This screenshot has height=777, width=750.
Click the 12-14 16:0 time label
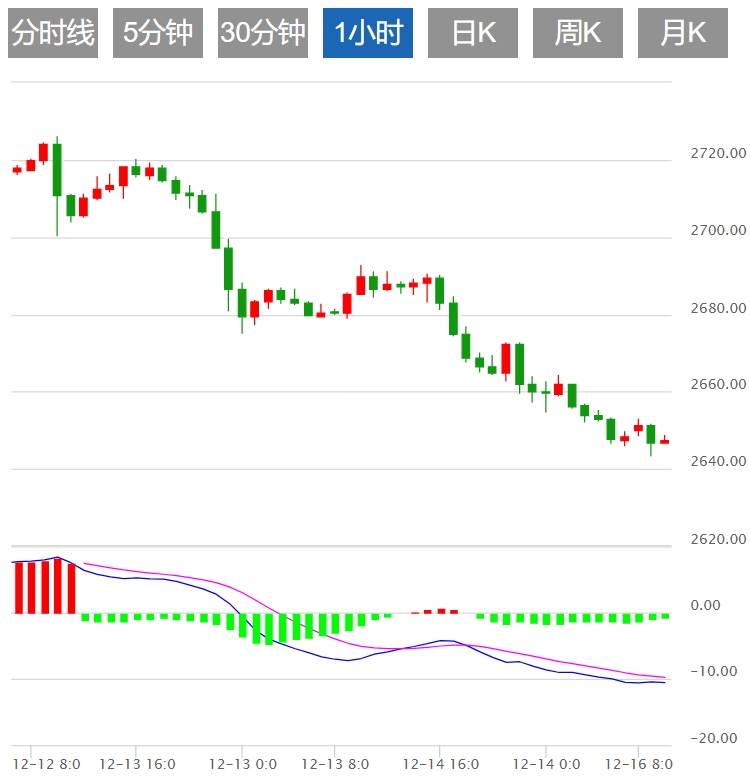[x=440, y=765]
